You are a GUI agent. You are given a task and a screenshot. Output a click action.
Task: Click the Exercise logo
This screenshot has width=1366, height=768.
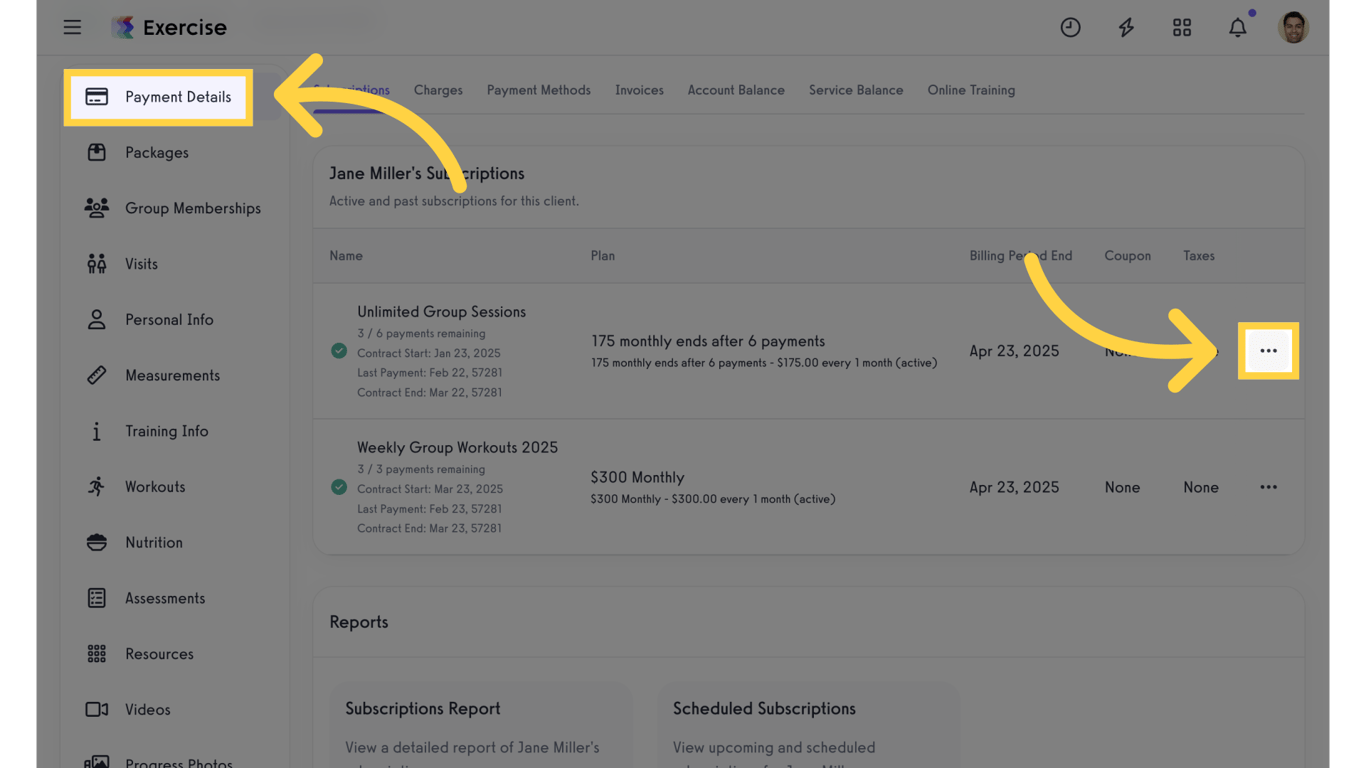pos(169,27)
